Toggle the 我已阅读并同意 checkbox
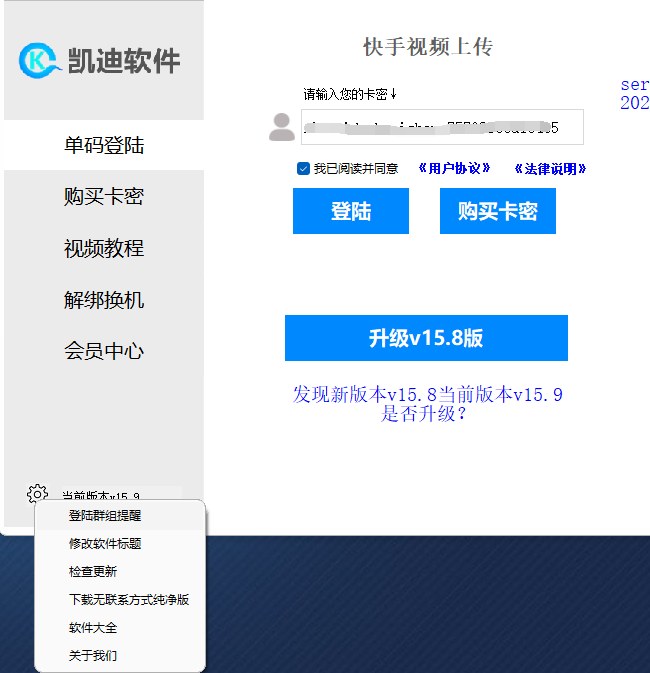The image size is (650, 673). click(303, 169)
